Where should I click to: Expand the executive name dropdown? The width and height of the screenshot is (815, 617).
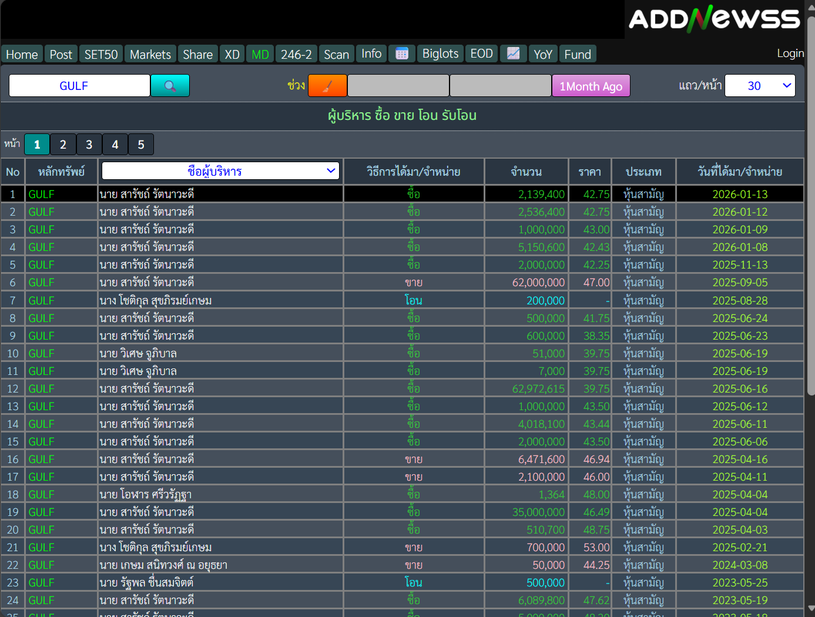coord(221,171)
